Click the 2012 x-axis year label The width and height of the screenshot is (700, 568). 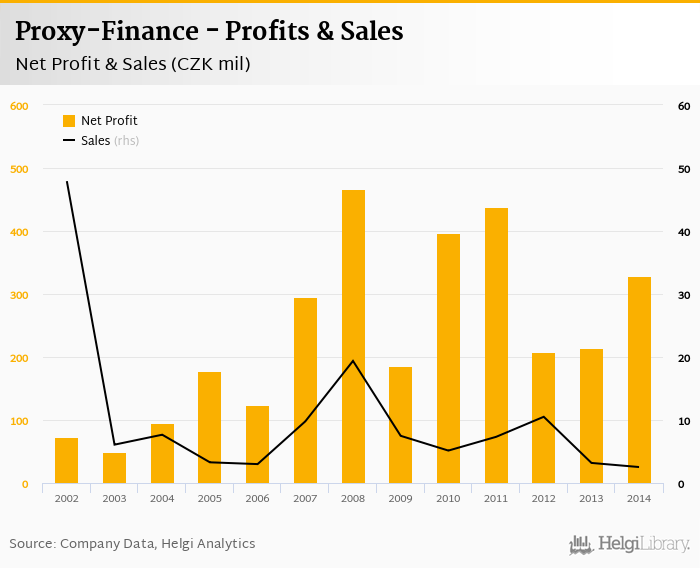tap(543, 498)
